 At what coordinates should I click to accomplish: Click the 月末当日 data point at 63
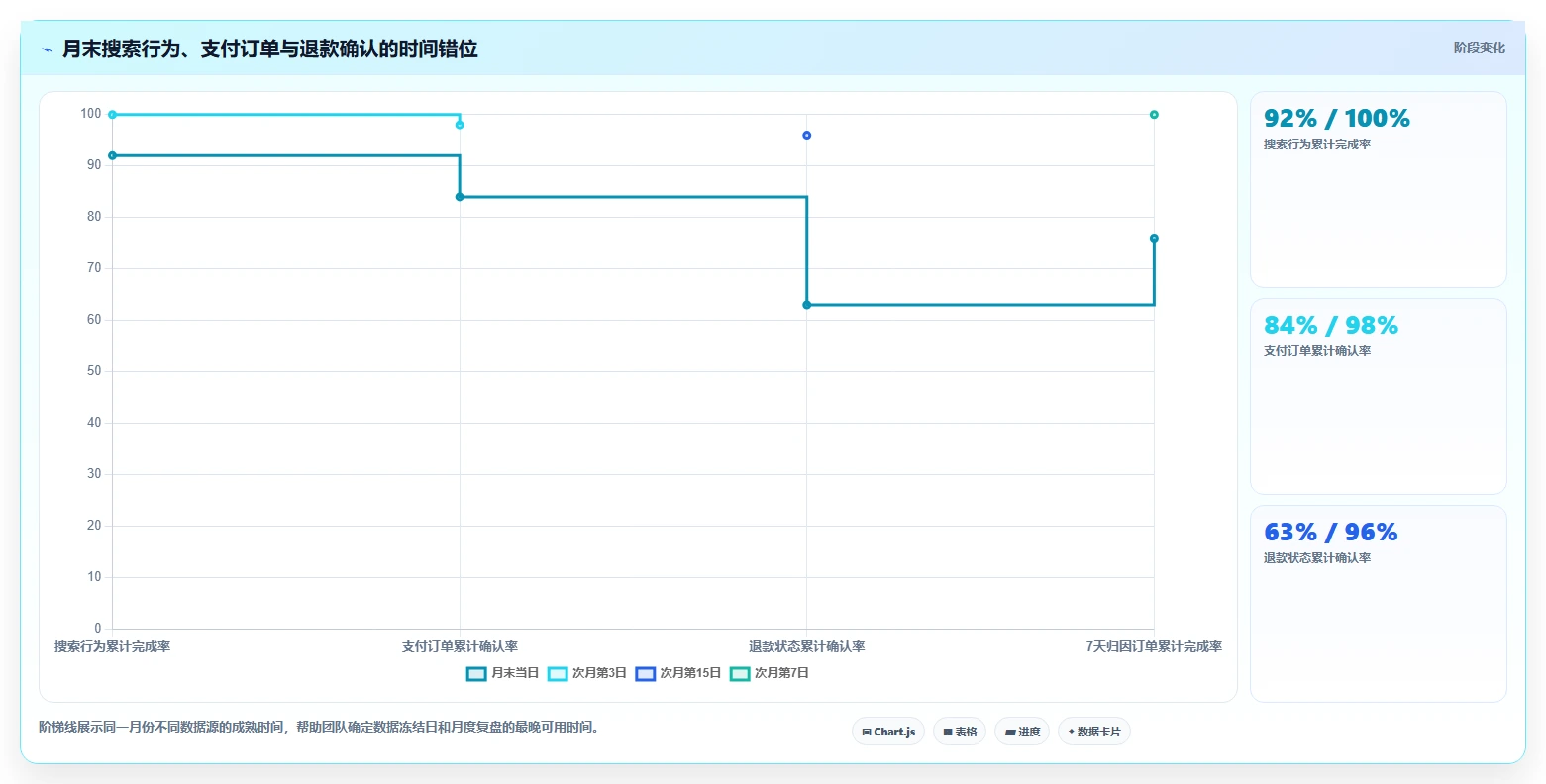tap(807, 305)
